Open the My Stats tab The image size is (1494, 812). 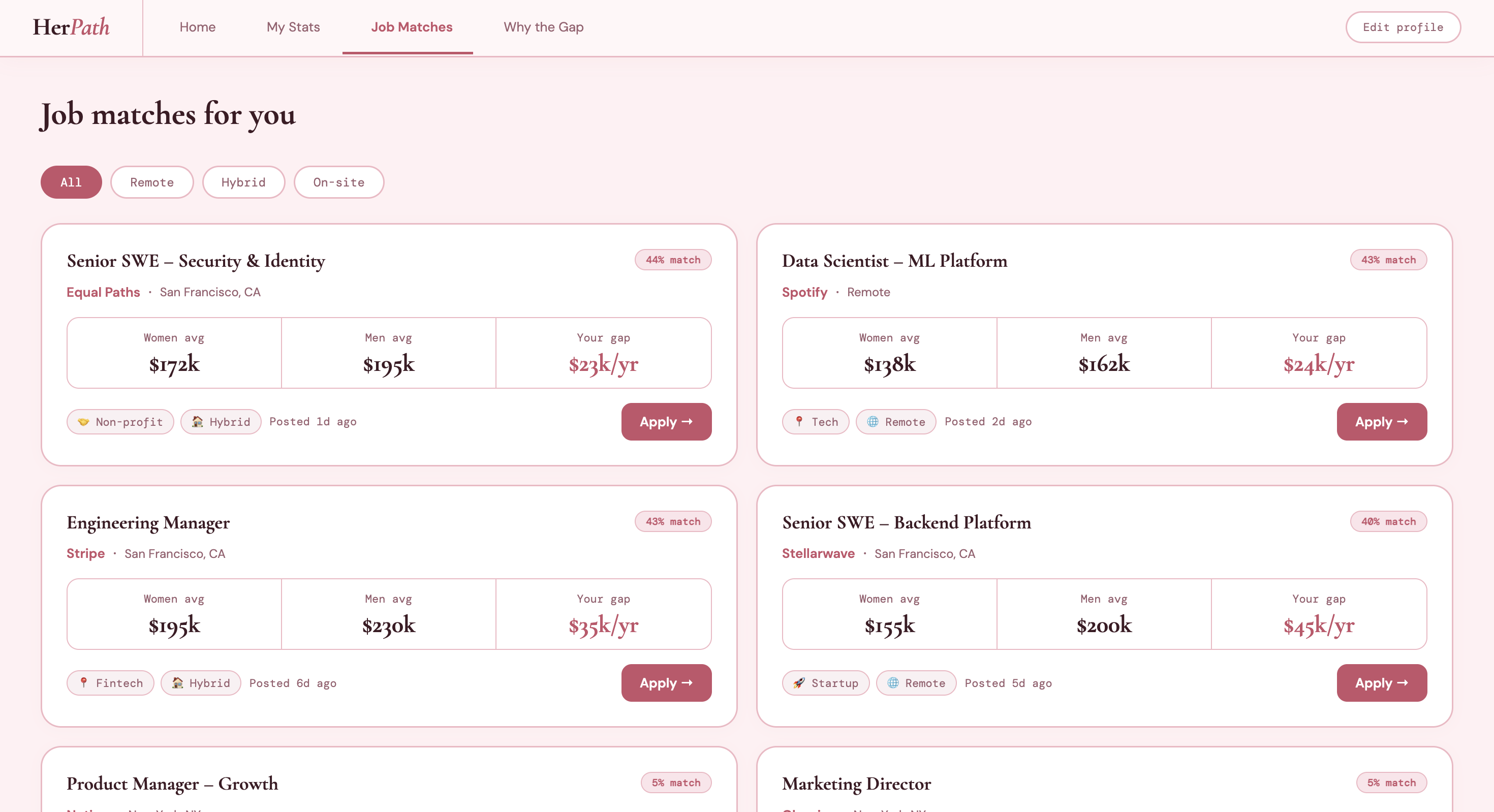[x=293, y=27]
